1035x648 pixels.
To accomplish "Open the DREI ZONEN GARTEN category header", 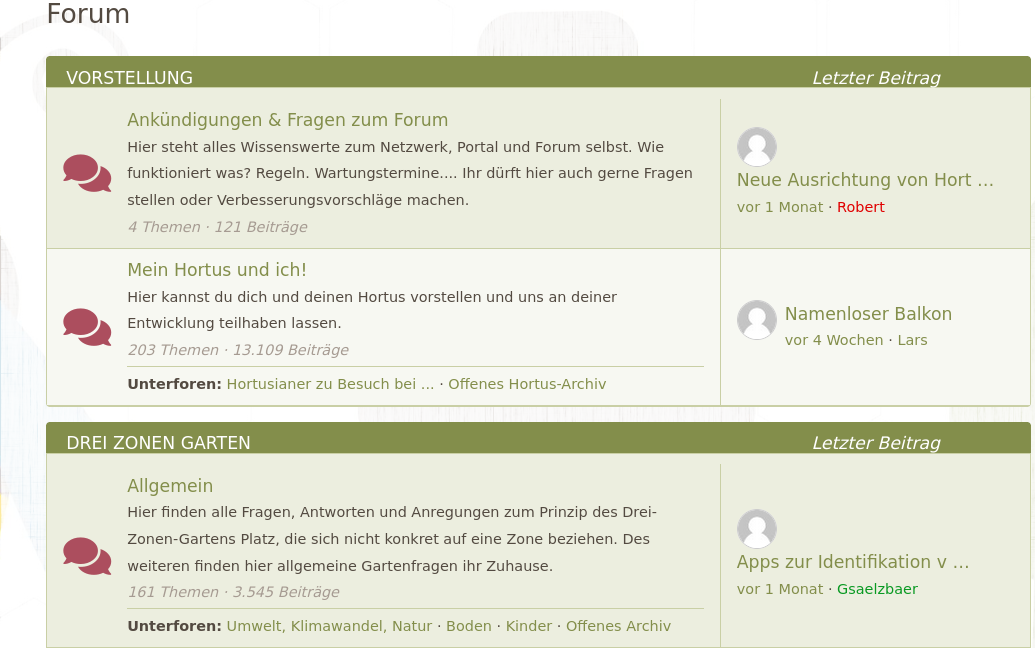I will pos(158,443).
